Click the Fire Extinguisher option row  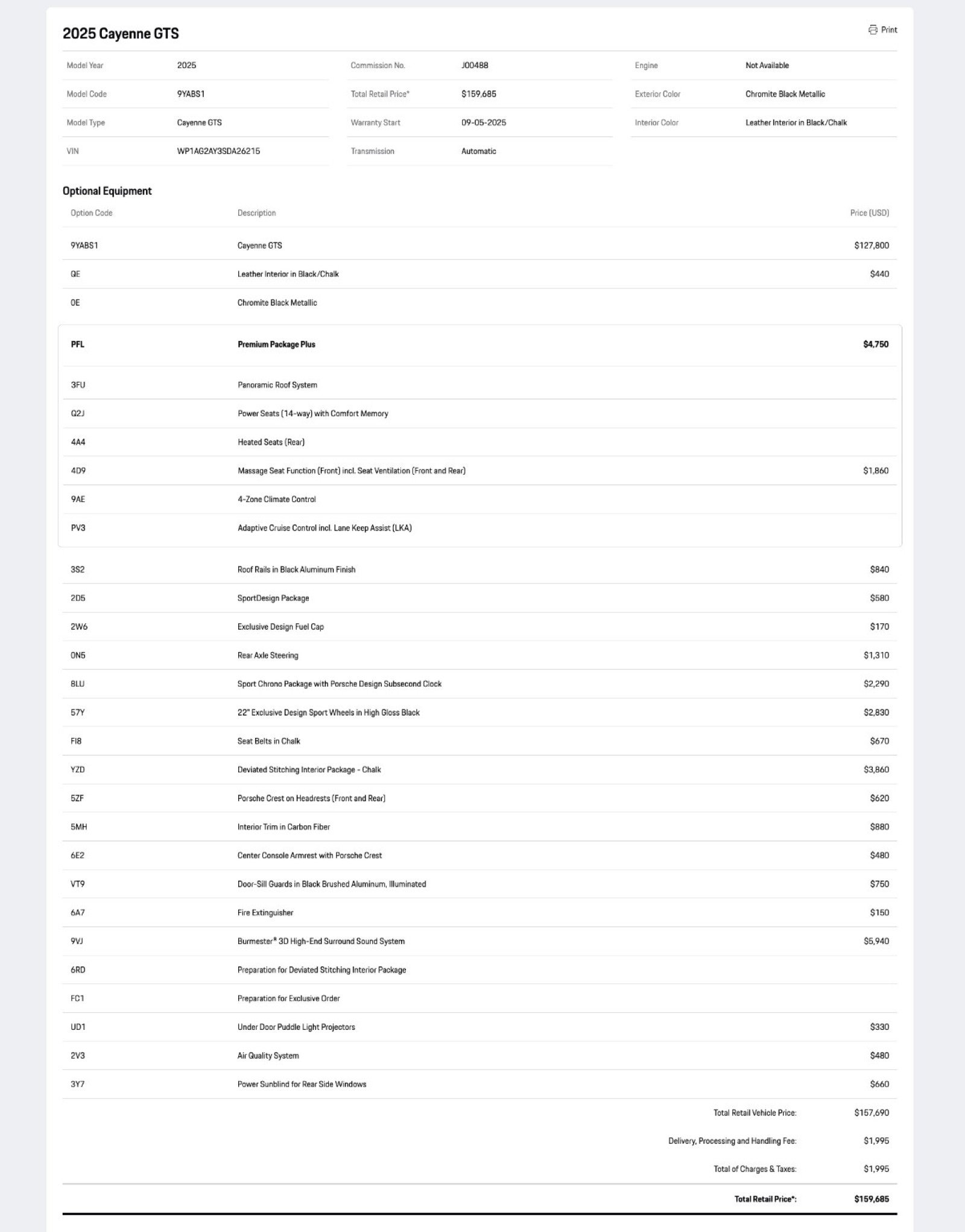[265, 913]
